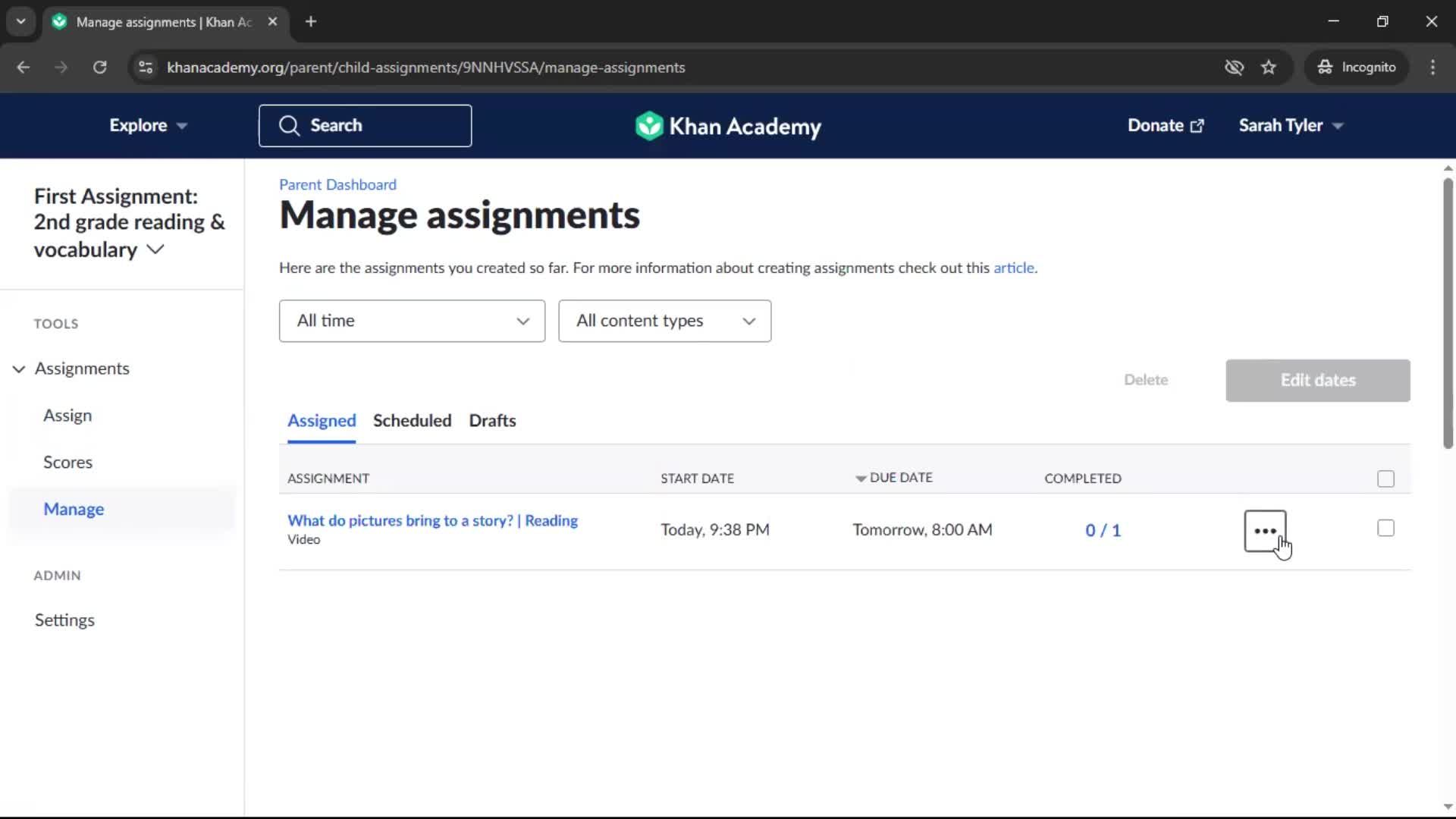Open 'What do pictures bring to a story?' assignment

(432, 521)
